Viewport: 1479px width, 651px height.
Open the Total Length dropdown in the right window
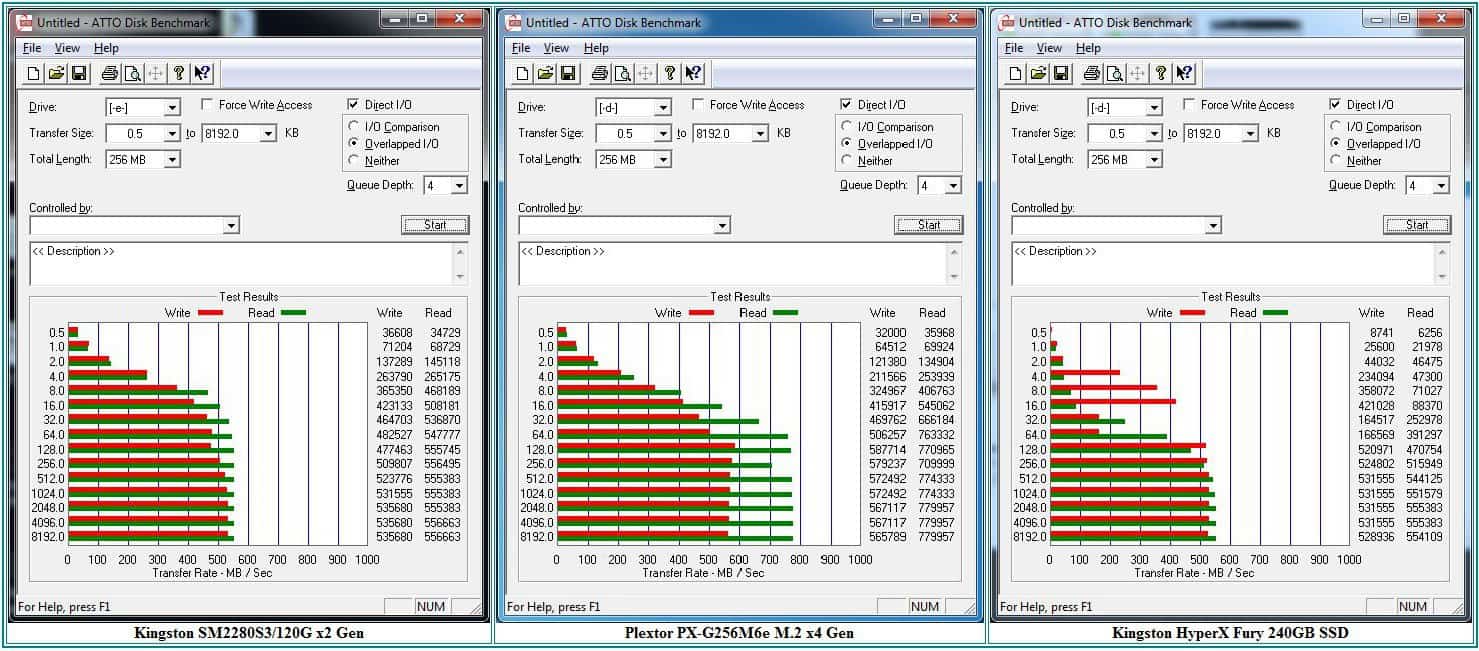1153,160
